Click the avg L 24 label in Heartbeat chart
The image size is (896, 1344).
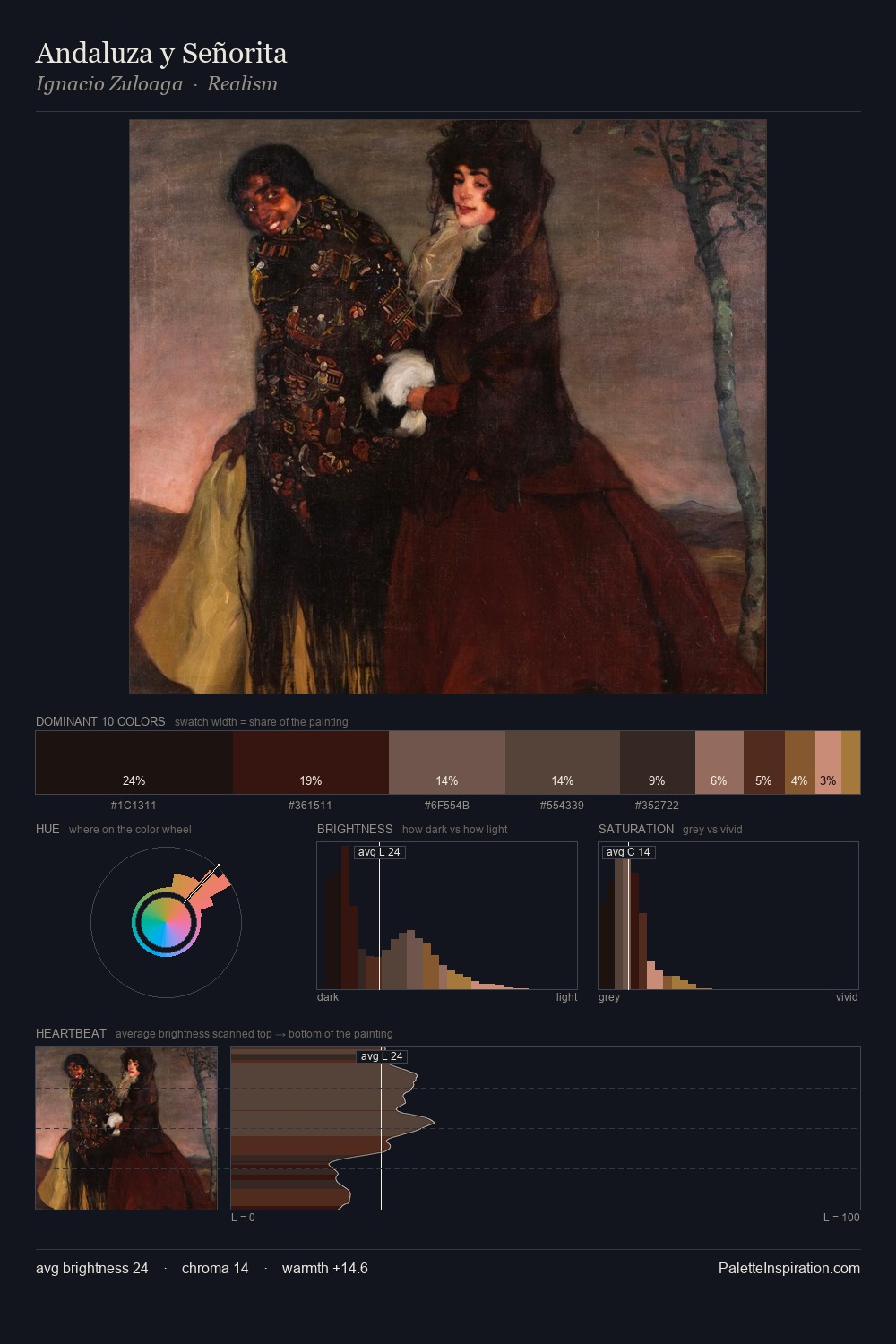pos(383,1056)
